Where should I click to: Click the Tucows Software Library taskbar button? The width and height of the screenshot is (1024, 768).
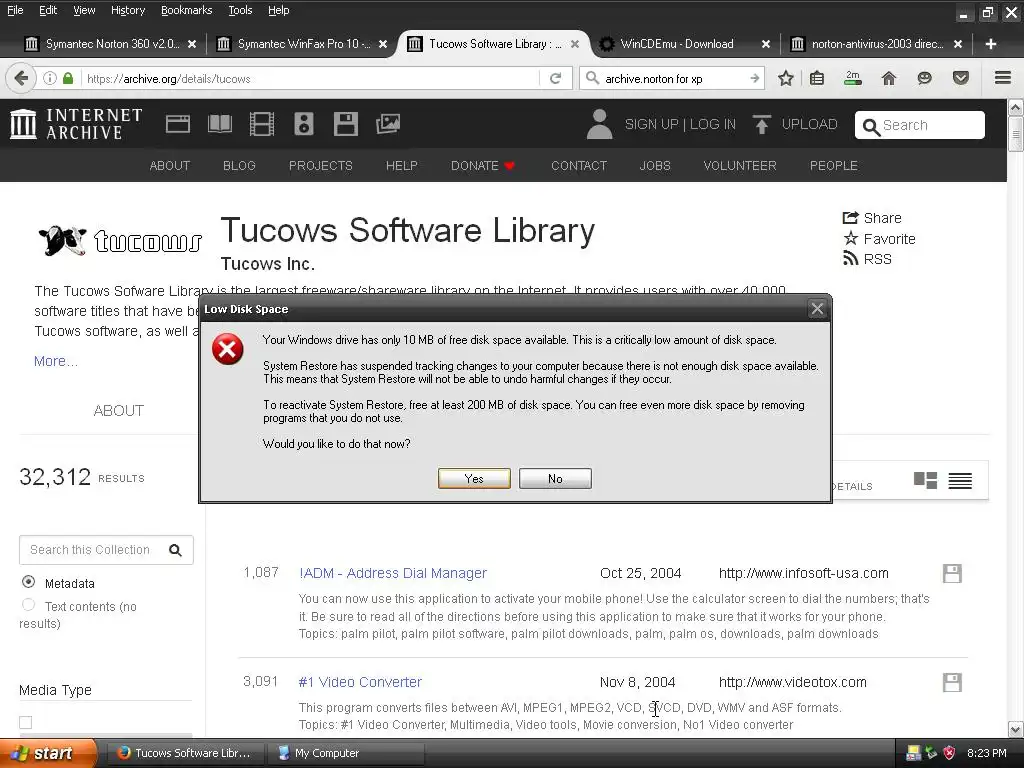185,753
